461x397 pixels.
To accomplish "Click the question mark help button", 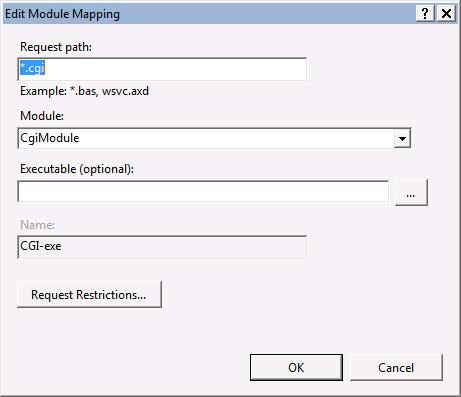I will click(425, 13).
